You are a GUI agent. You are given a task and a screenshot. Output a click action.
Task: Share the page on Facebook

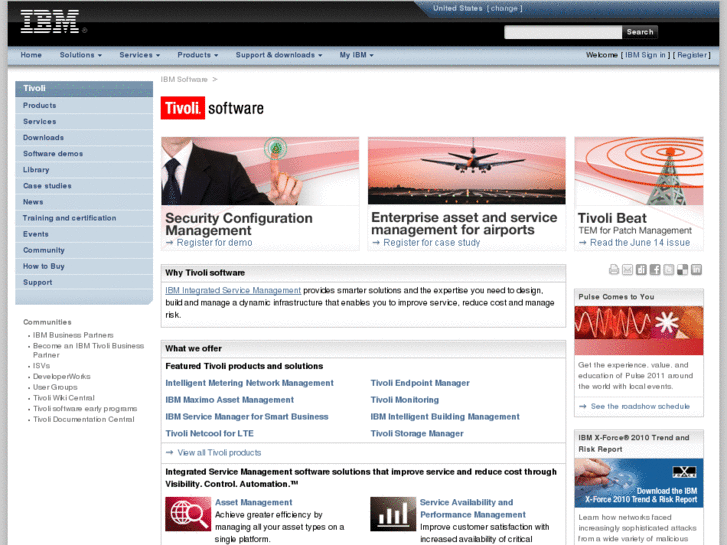point(655,269)
